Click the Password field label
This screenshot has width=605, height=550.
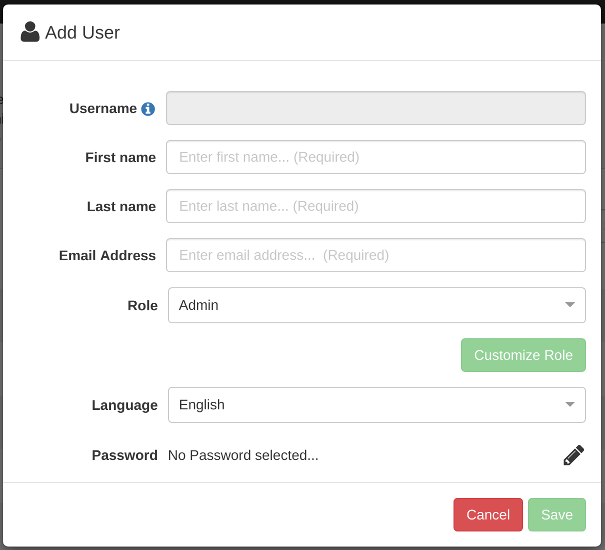click(x=124, y=455)
